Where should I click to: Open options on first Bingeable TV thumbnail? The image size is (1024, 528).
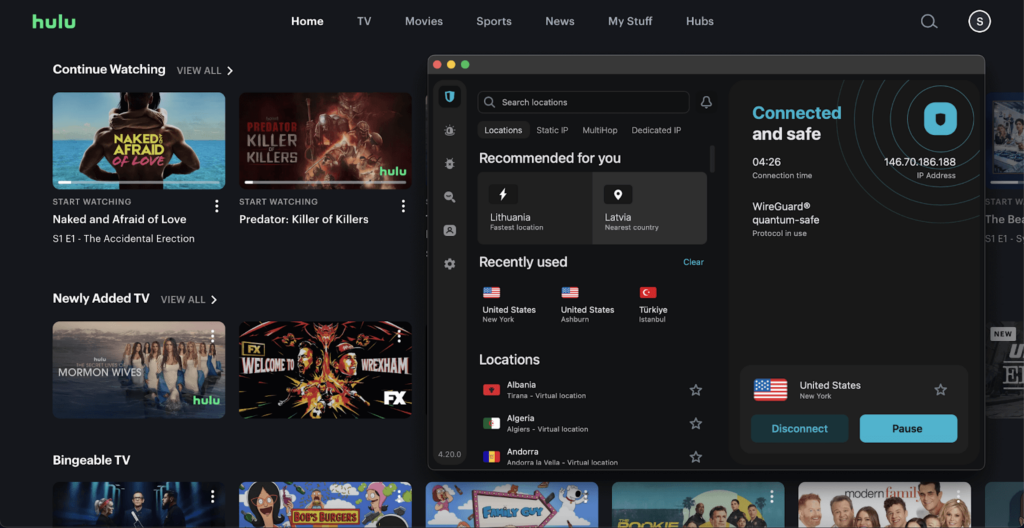click(x=212, y=497)
